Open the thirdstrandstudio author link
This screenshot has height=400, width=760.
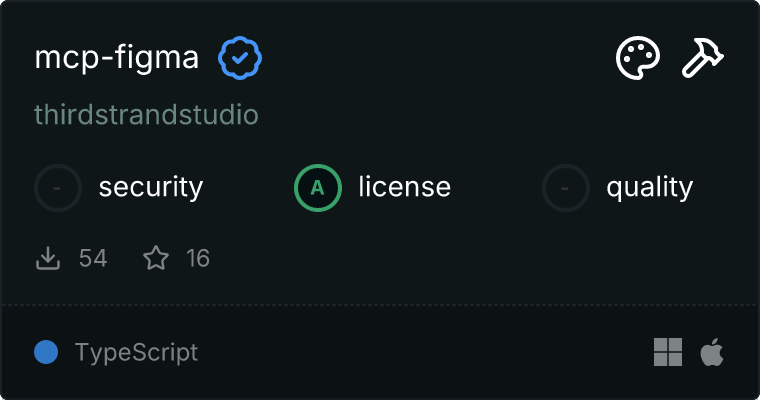(x=146, y=115)
